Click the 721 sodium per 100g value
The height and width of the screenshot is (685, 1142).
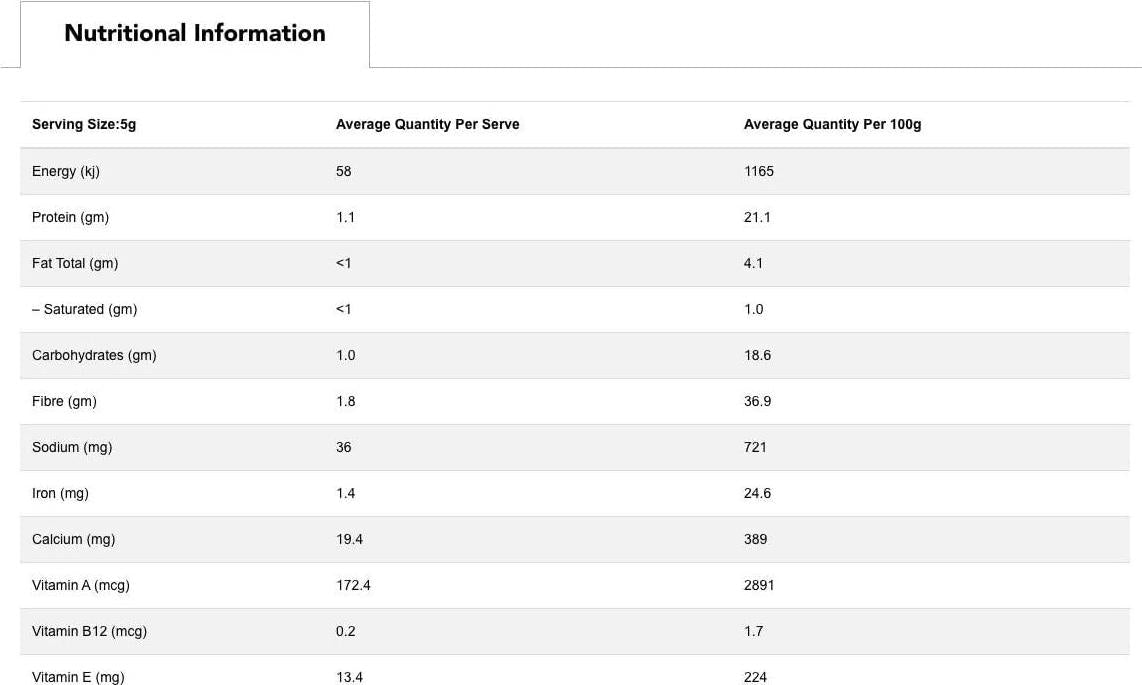[755, 447]
